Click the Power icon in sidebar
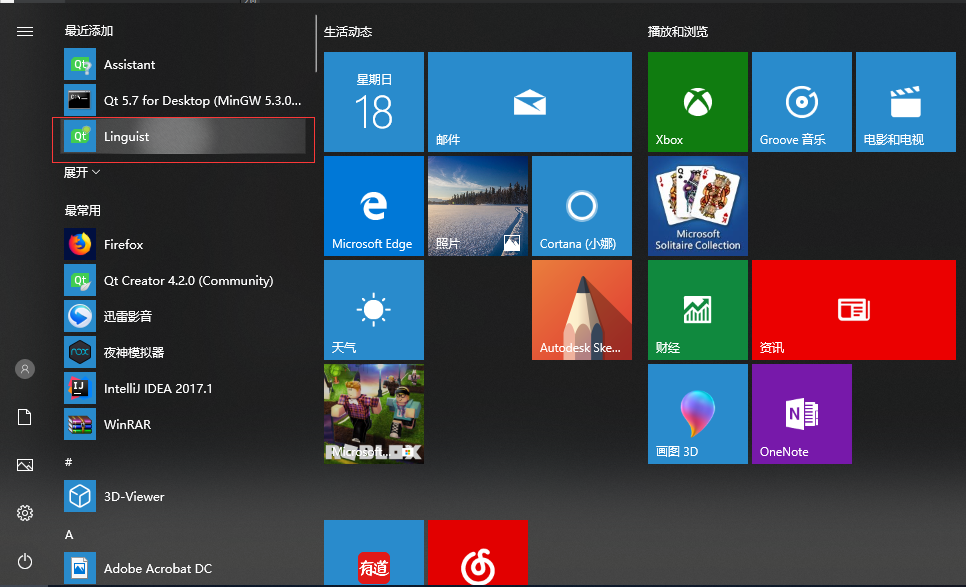Viewport: 966px width, 587px height. point(25,562)
